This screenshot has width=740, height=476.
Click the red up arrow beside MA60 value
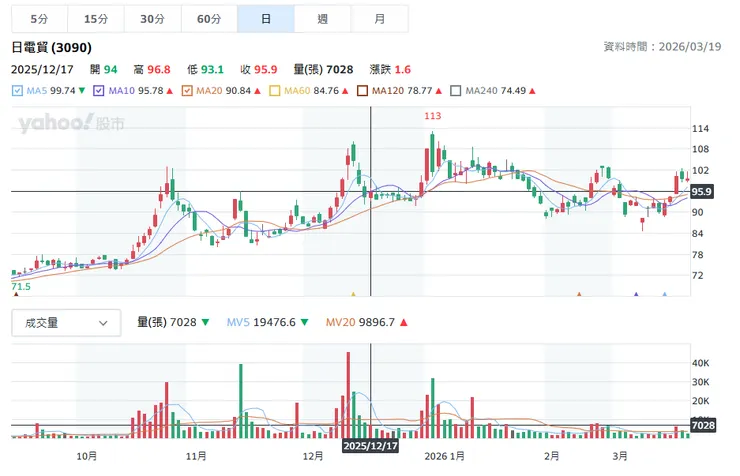345,91
